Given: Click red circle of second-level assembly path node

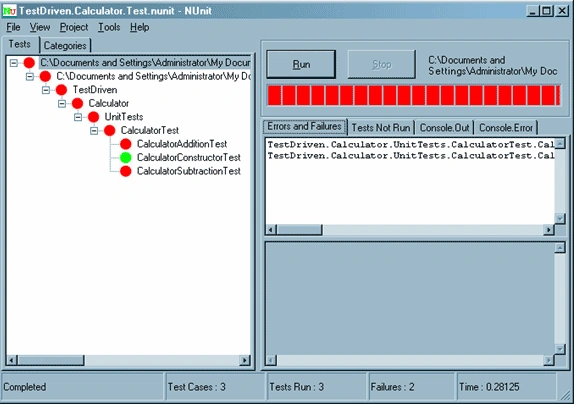Looking at the screenshot, I should pyautogui.click(x=45, y=76).
